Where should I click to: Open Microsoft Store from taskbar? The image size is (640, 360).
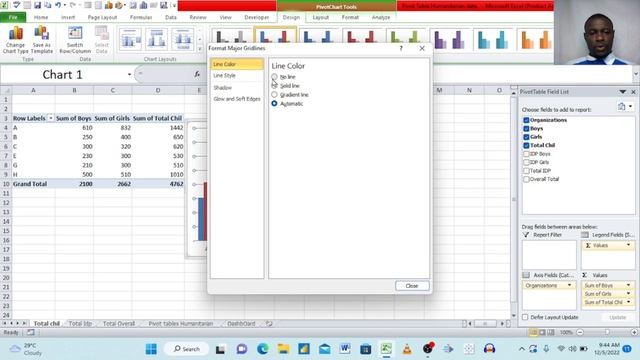click(365, 349)
